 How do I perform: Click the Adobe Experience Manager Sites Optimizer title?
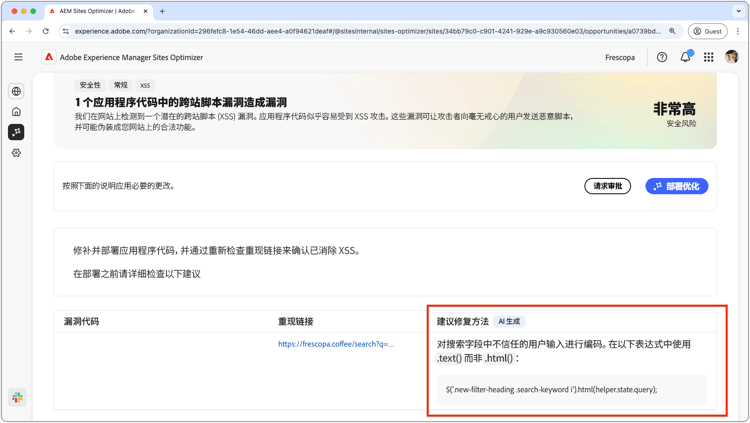131,57
